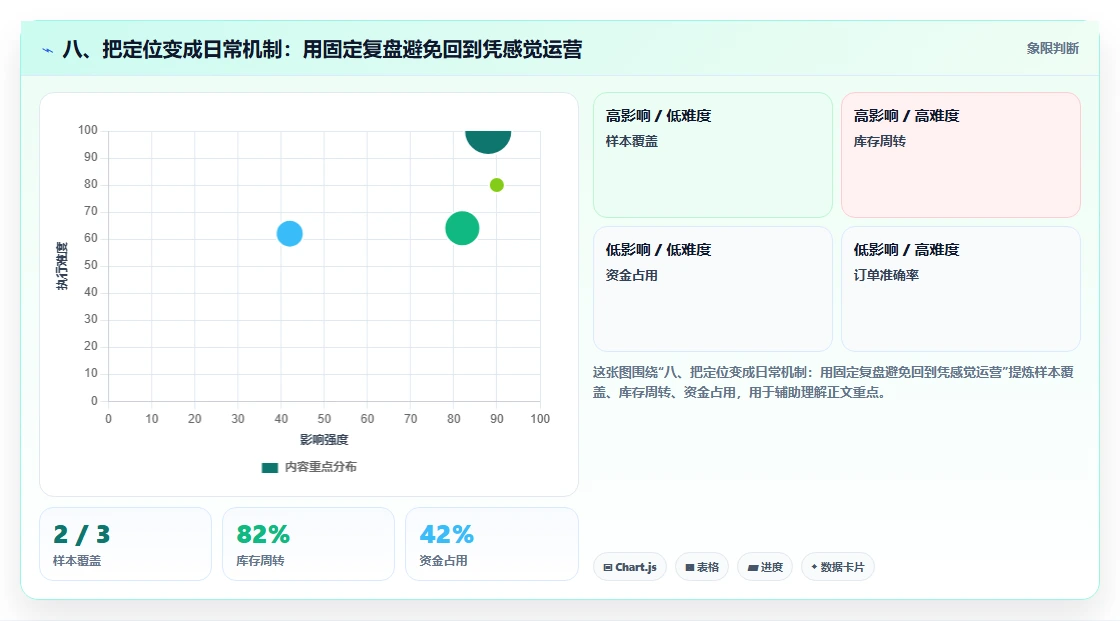The height and width of the screenshot is (621, 1120).
Task: Click the Chart.js tag chip
Action: [x=630, y=567]
